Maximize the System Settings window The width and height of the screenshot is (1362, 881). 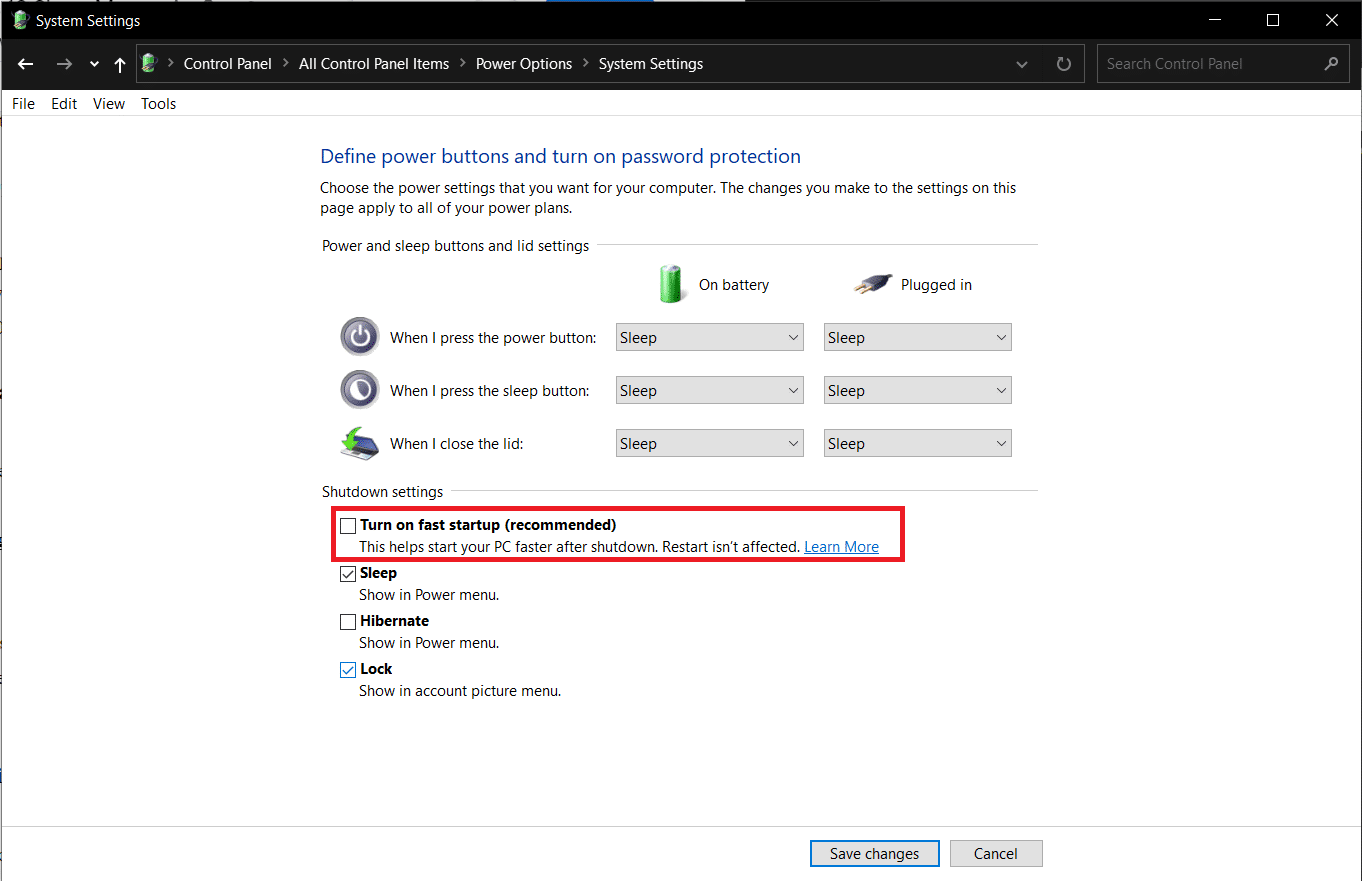[1273, 20]
